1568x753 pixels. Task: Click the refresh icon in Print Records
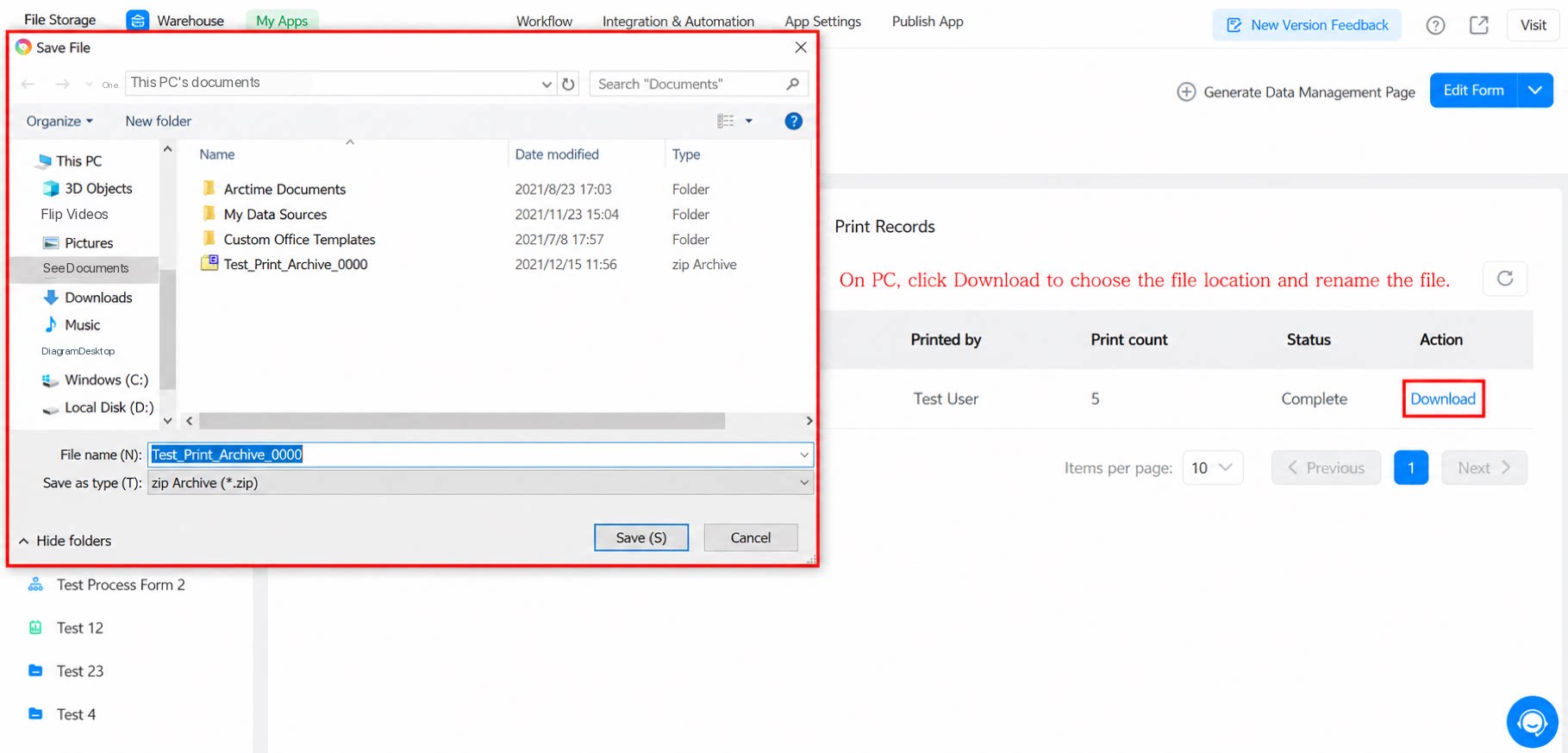tap(1505, 279)
